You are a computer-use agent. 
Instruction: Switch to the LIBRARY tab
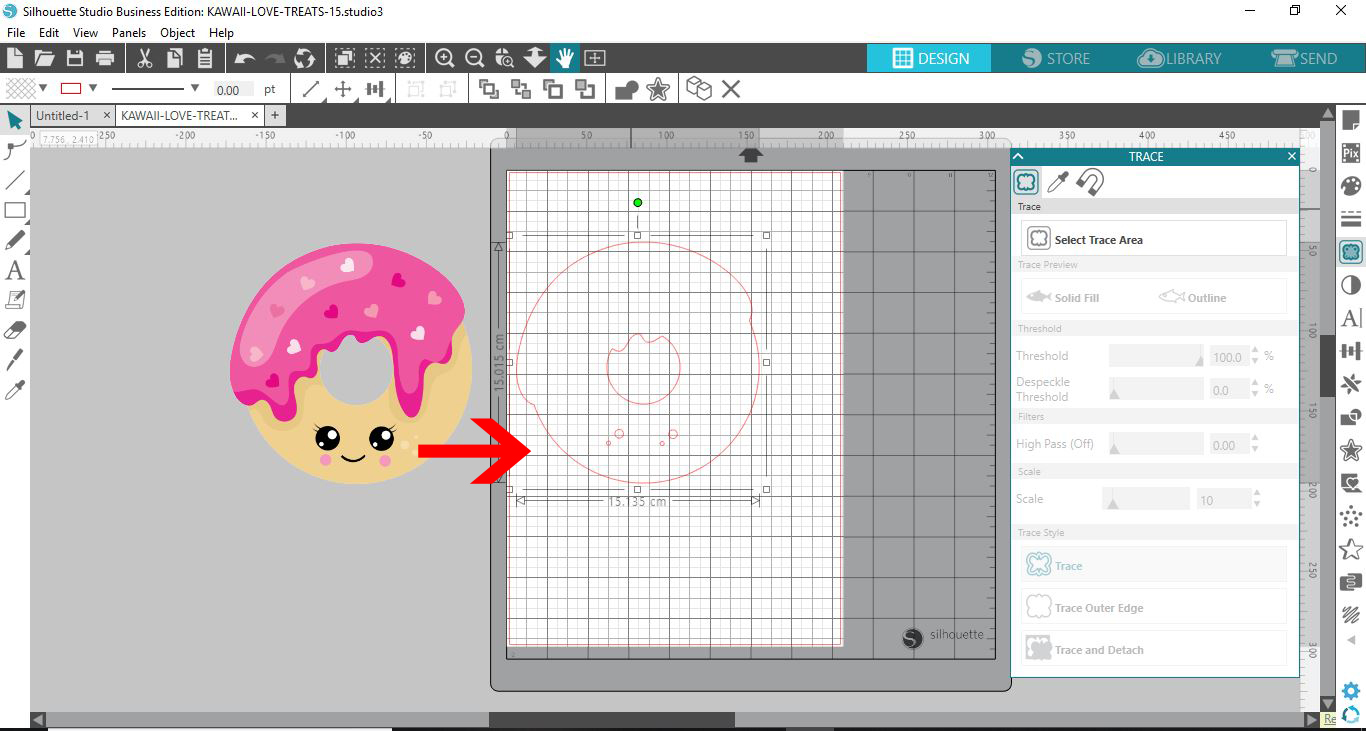click(x=1180, y=58)
